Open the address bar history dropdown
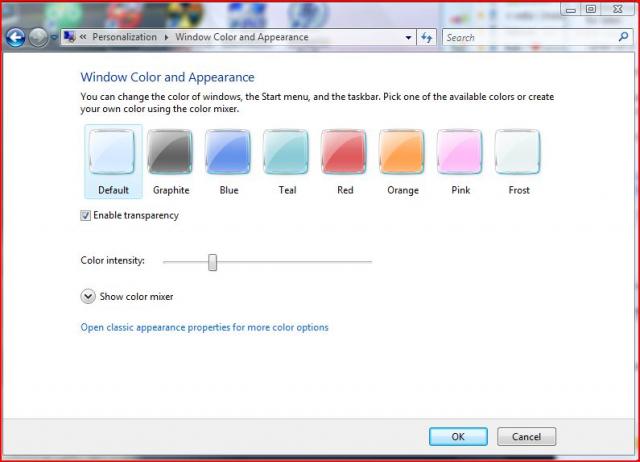Viewport: 640px width, 462px height. 408,38
